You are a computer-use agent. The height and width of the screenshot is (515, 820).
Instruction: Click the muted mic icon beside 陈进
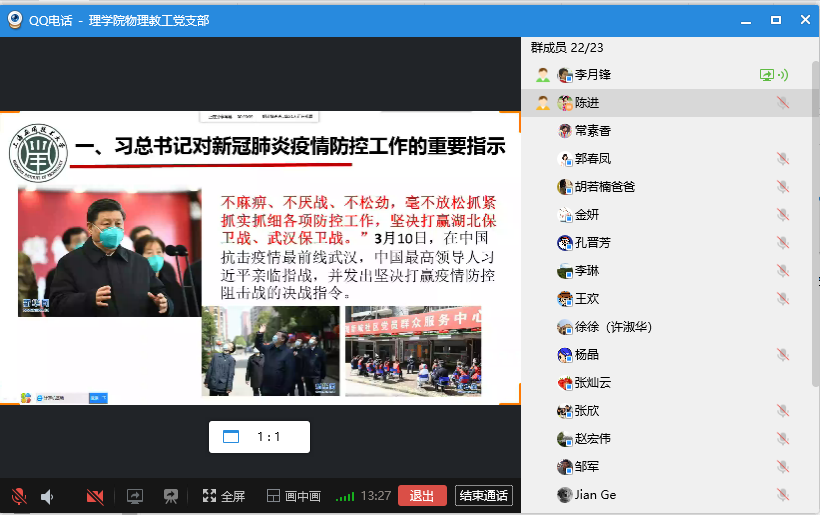[x=782, y=103]
